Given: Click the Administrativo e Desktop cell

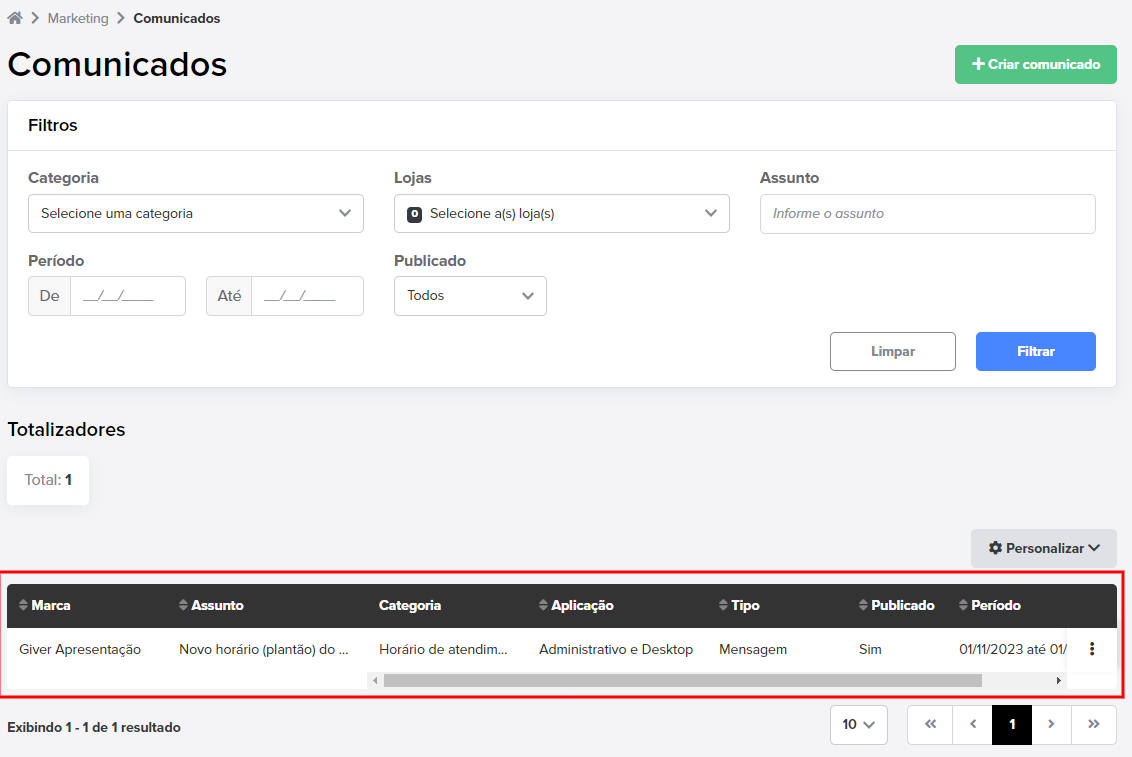Looking at the screenshot, I should click(616, 649).
